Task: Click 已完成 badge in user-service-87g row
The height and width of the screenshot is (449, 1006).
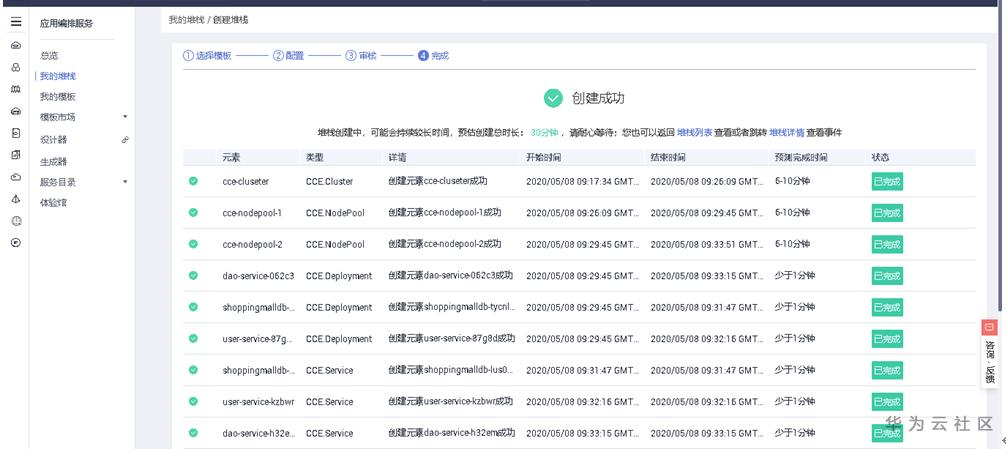Action: tap(887, 339)
